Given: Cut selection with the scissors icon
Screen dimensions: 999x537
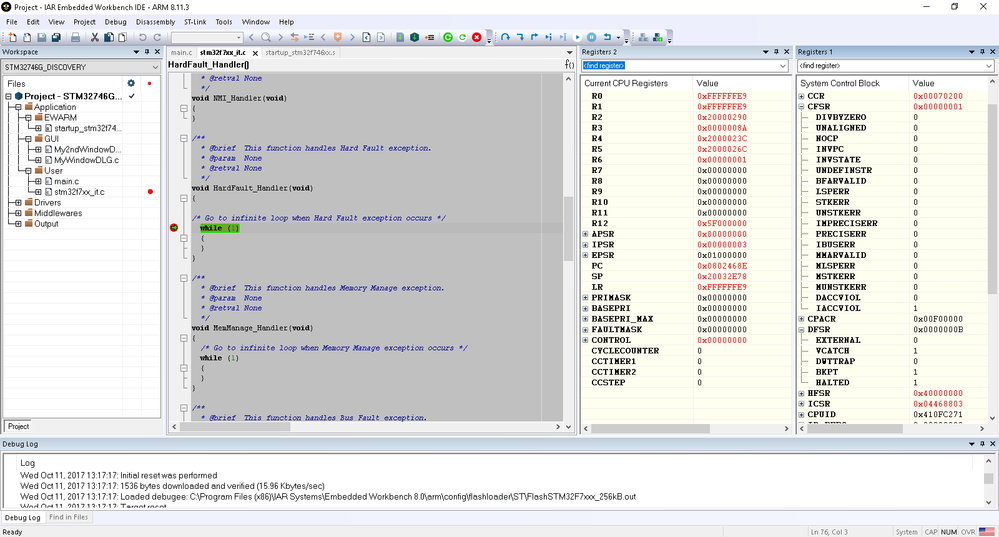Looking at the screenshot, I should coord(95,38).
